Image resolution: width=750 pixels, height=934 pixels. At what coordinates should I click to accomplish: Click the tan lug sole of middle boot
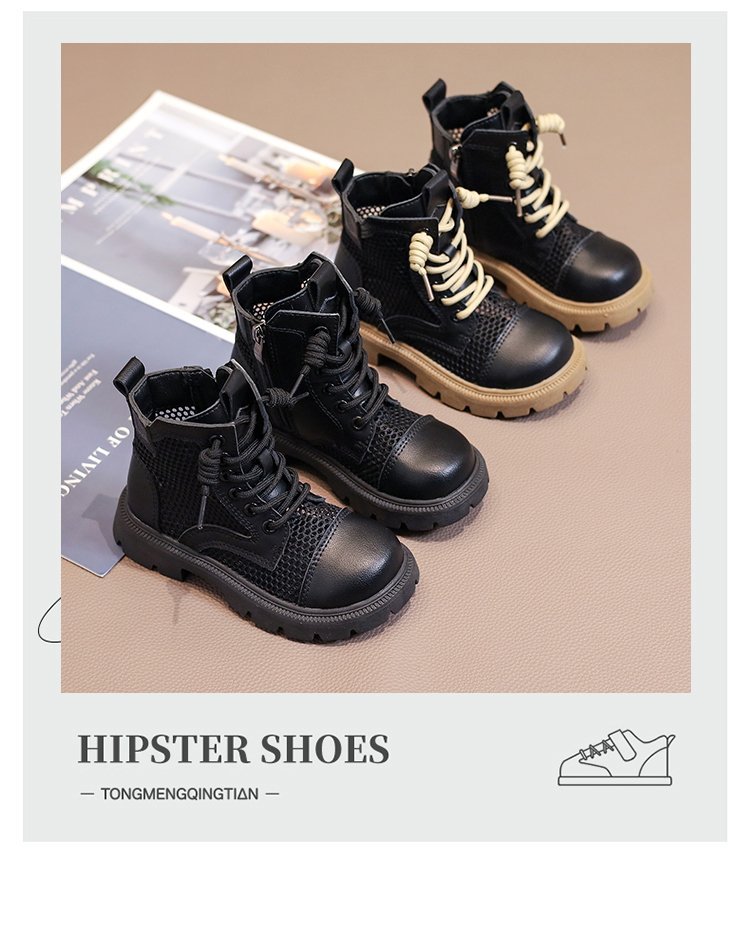[477, 381]
